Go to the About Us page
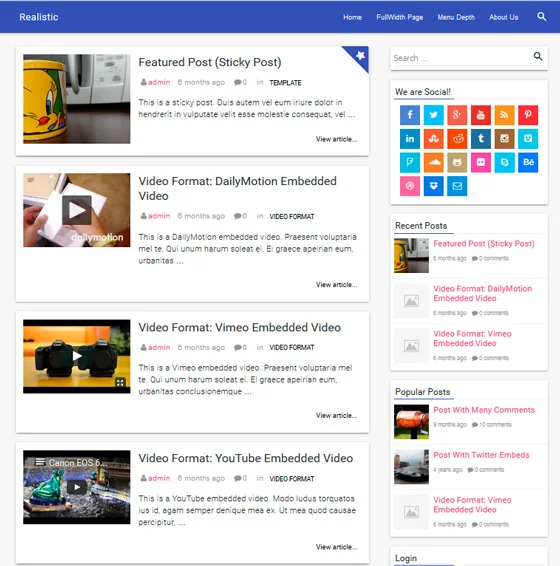The height and width of the screenshot is (566, 560). pos(504,17)
